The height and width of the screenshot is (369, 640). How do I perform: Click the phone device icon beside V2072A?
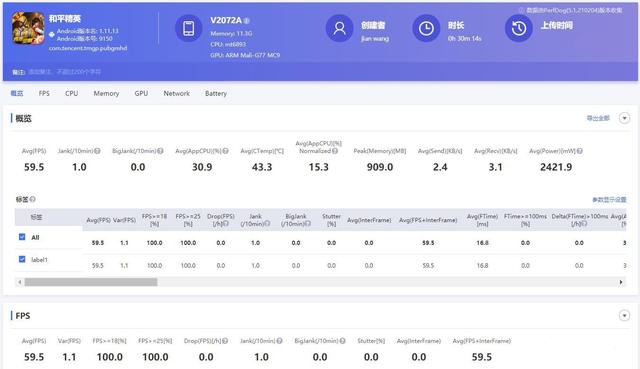189,28
